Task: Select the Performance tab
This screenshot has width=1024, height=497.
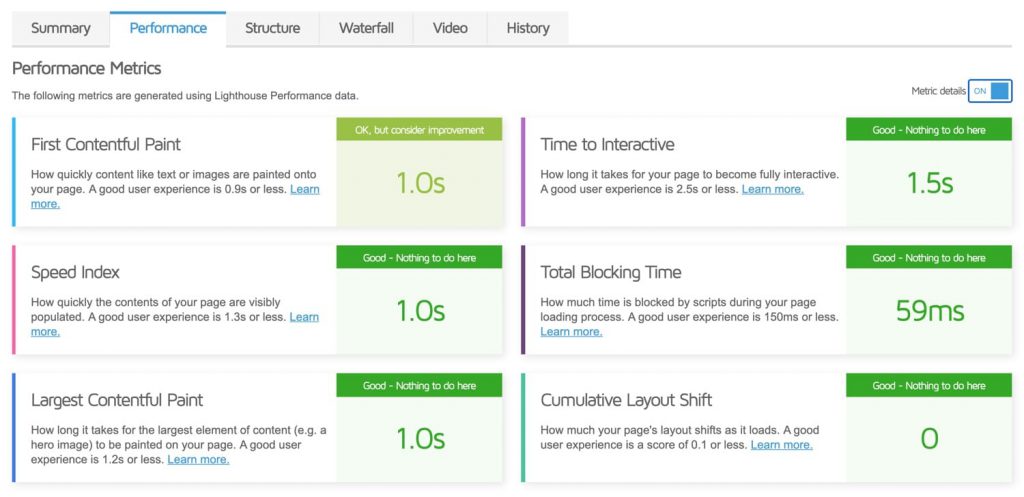Action: pos(168,28)
